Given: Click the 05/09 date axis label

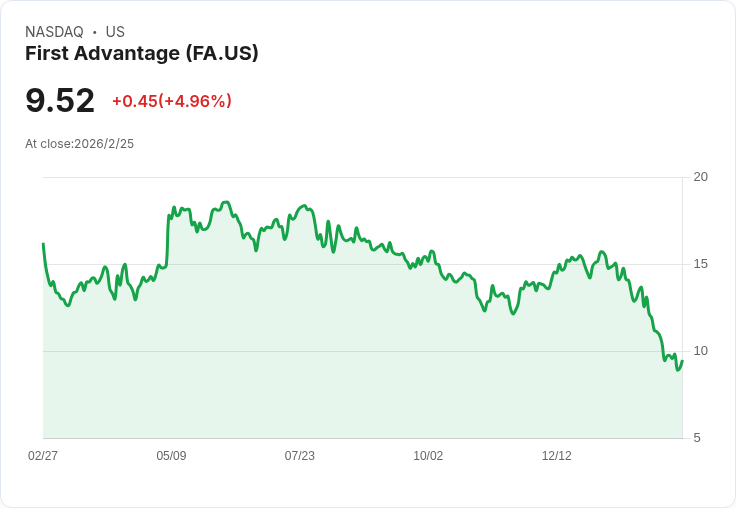Looking at the screenshot, I should pyautogui.click(x=171, y=455).
